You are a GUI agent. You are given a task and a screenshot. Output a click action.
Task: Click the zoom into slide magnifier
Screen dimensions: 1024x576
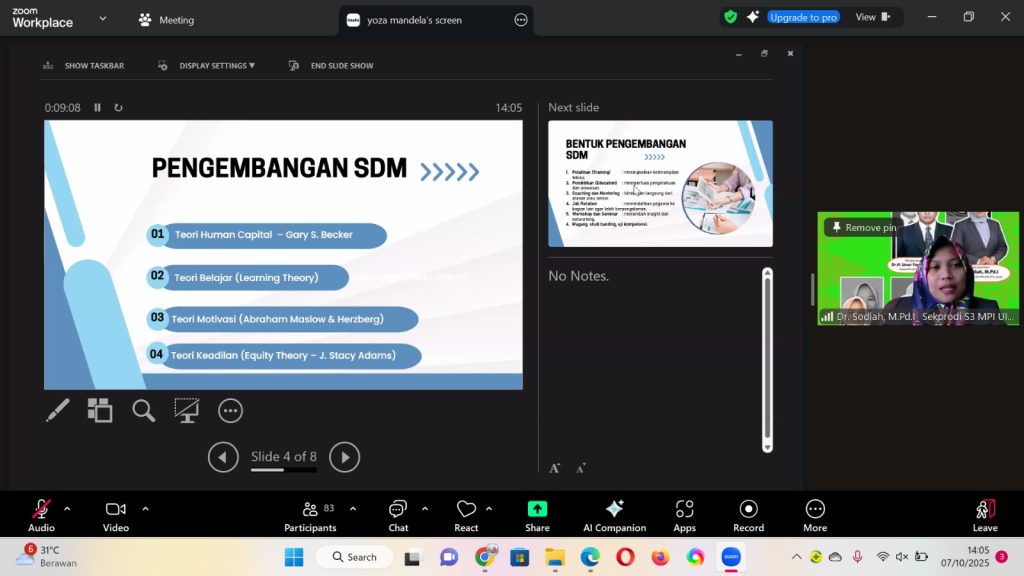point(143,410)
